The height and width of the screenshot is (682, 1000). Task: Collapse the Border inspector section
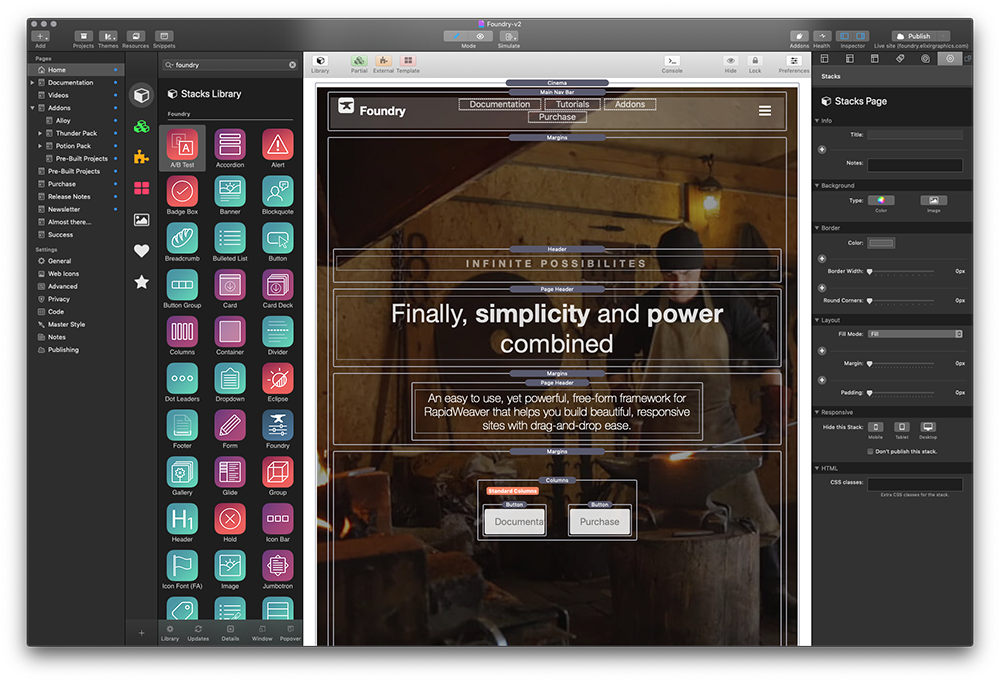(817, 228)
